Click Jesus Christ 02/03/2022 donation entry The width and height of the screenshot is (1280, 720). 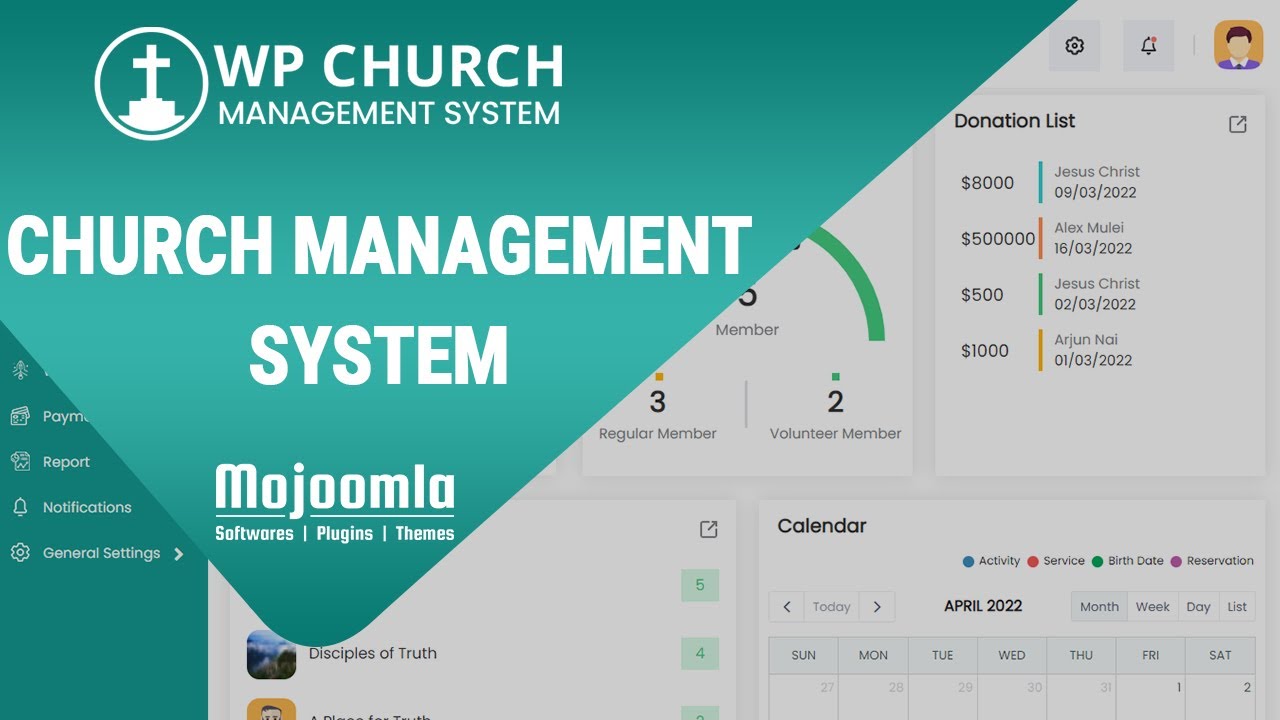(x=1097, y=294)
